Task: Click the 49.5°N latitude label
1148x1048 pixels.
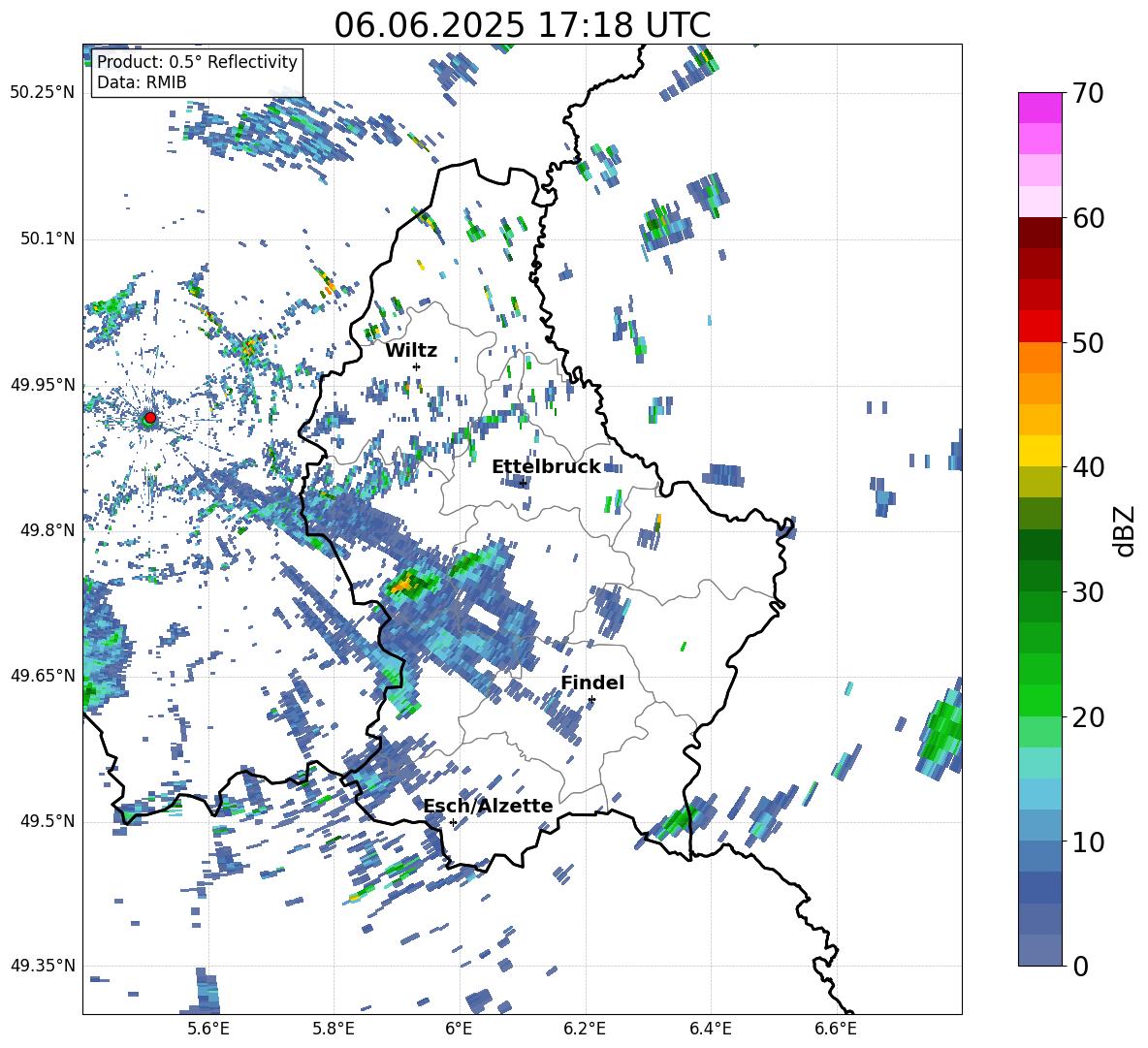Action: [48, 821]
